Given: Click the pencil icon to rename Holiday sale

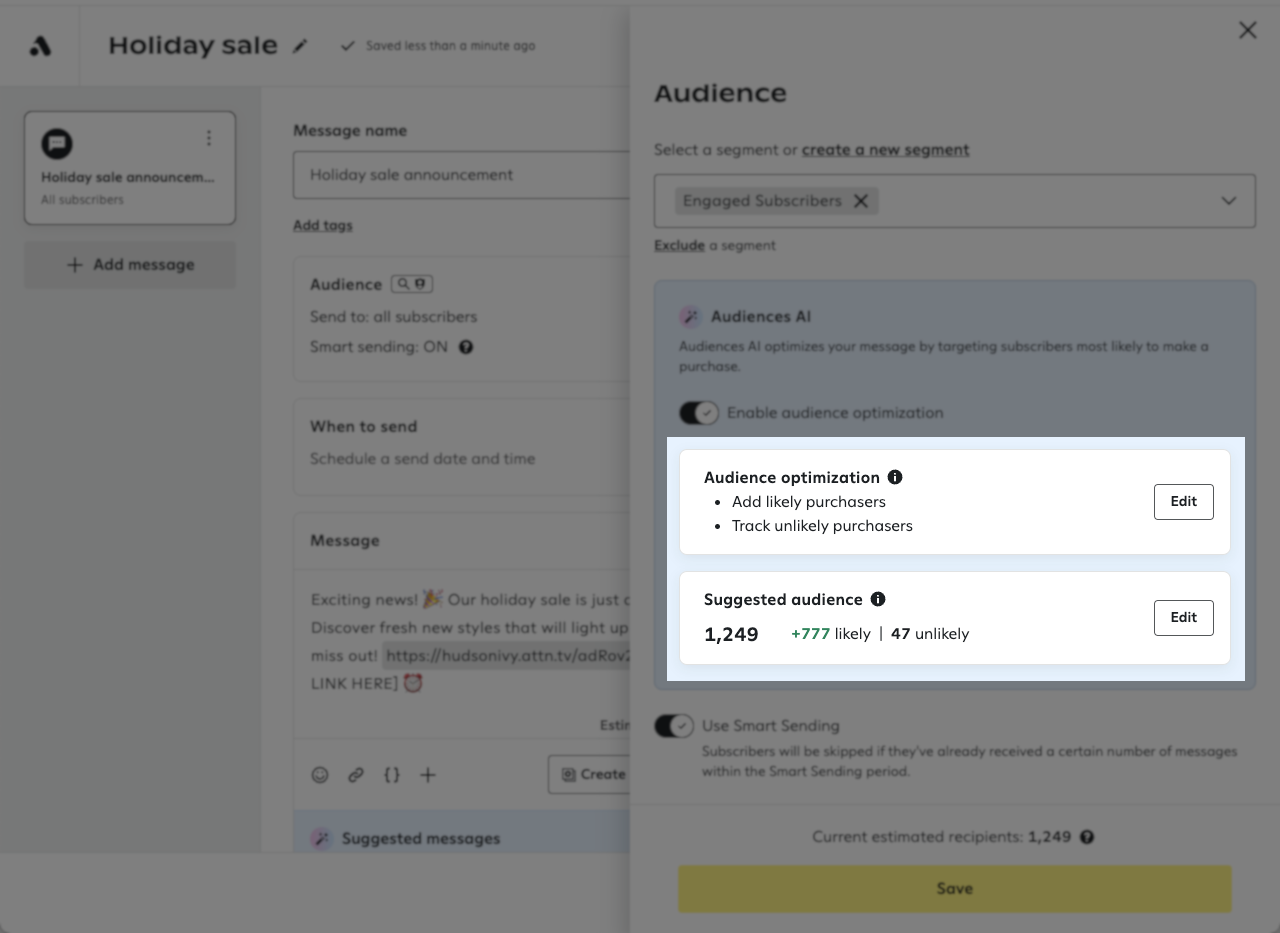Looking at the screenshot, I should [301, 46].
